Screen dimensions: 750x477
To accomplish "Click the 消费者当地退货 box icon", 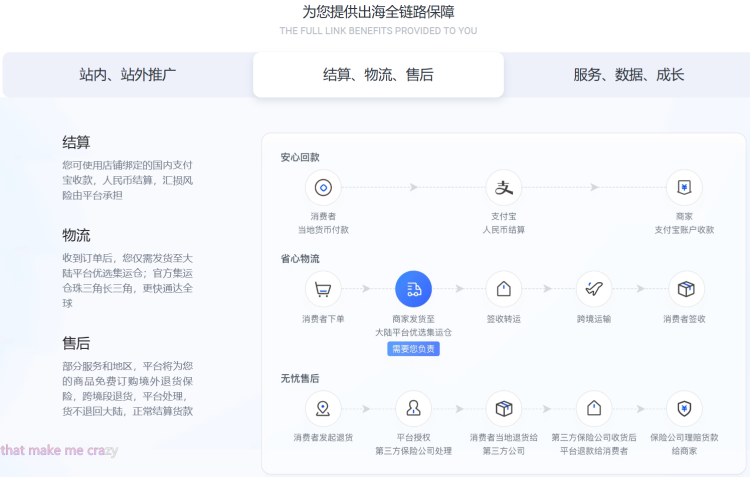I will [504, 409].
